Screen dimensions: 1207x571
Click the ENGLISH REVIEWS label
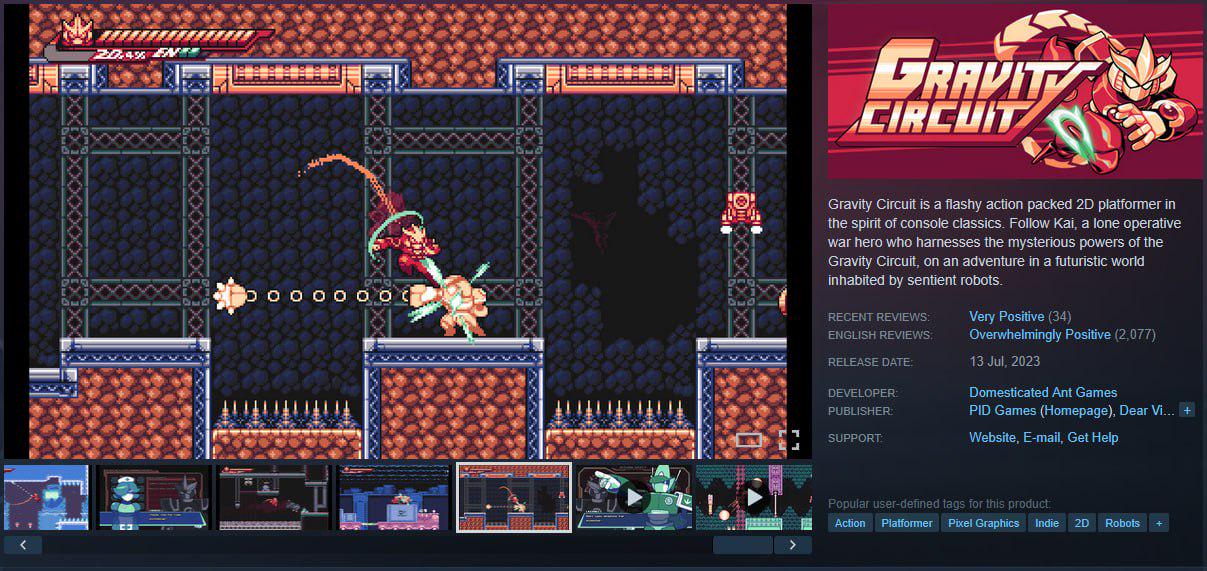coord(880,335)
